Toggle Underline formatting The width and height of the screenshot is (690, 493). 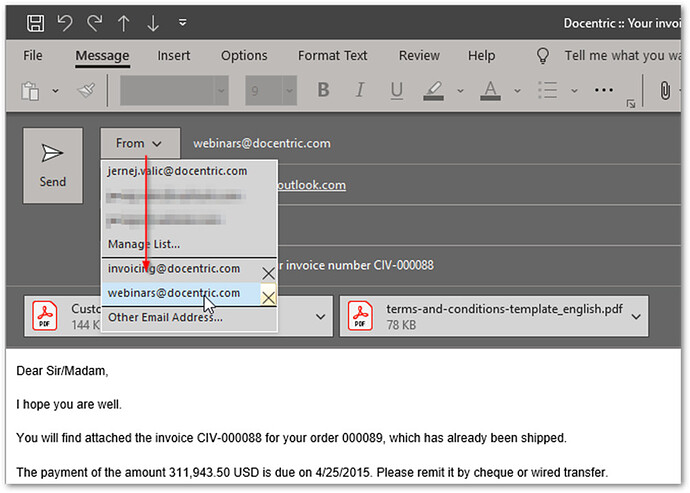click(x=396, y=91)
